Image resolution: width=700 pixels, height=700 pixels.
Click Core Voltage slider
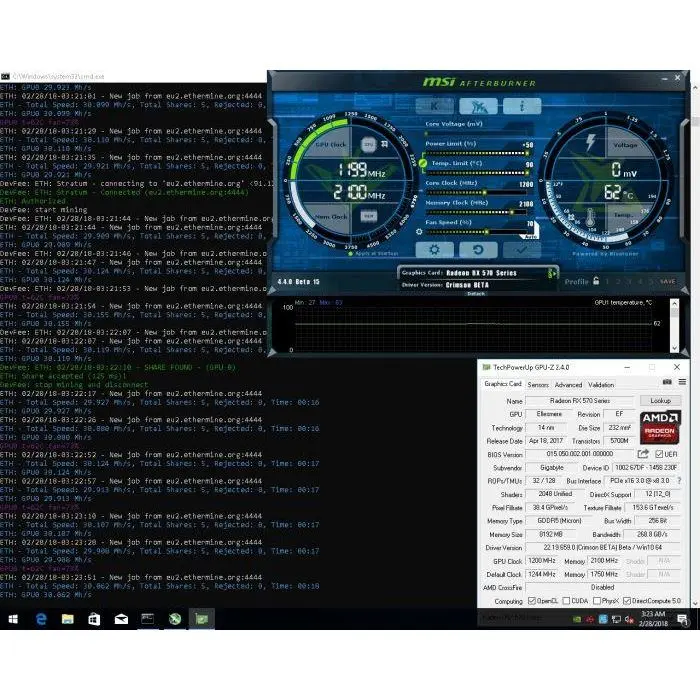tap(476, 133)
